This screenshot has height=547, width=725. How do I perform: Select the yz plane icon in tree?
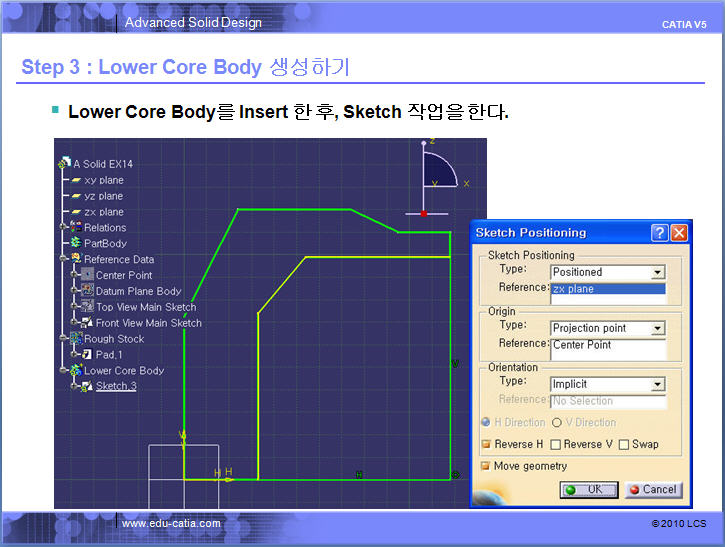click(76, 196)
